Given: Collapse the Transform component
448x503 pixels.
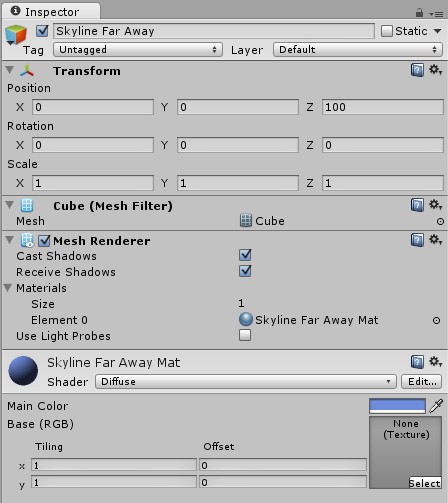Looking at the screenshot, I should click(x=9, y=70).
